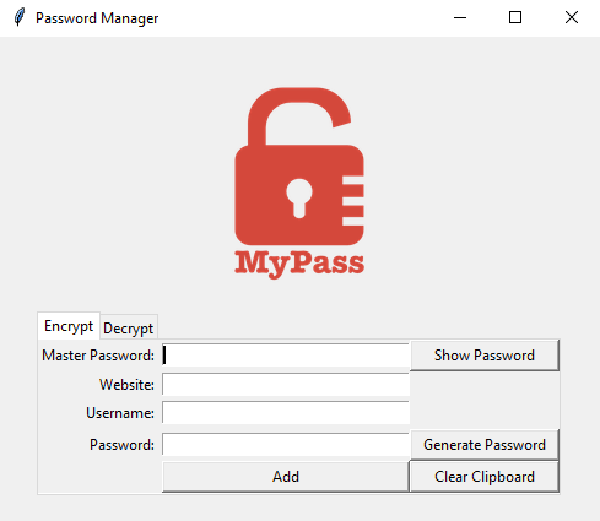
Task: Click the "Username:" label text
Action: click(120, 412)
